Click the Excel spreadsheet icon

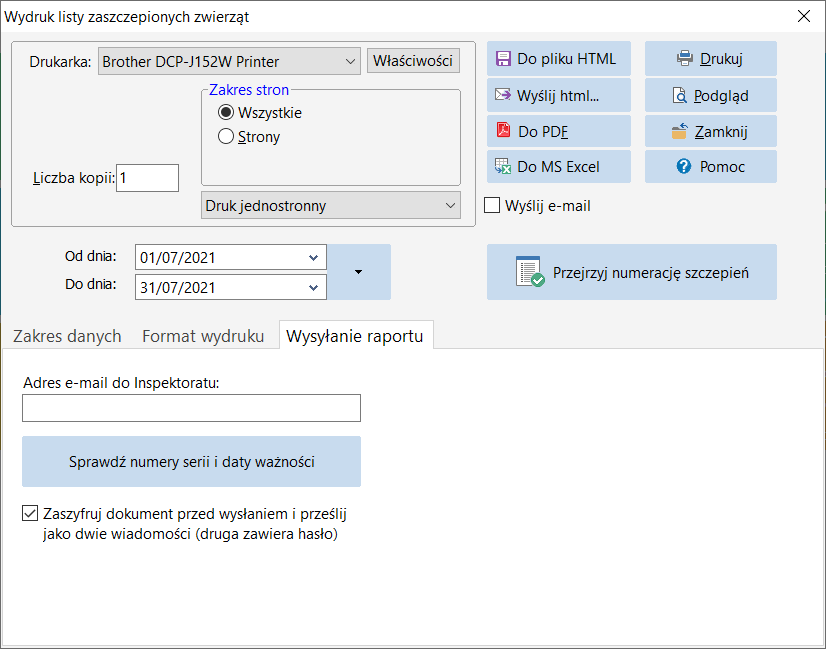point(503,166)
